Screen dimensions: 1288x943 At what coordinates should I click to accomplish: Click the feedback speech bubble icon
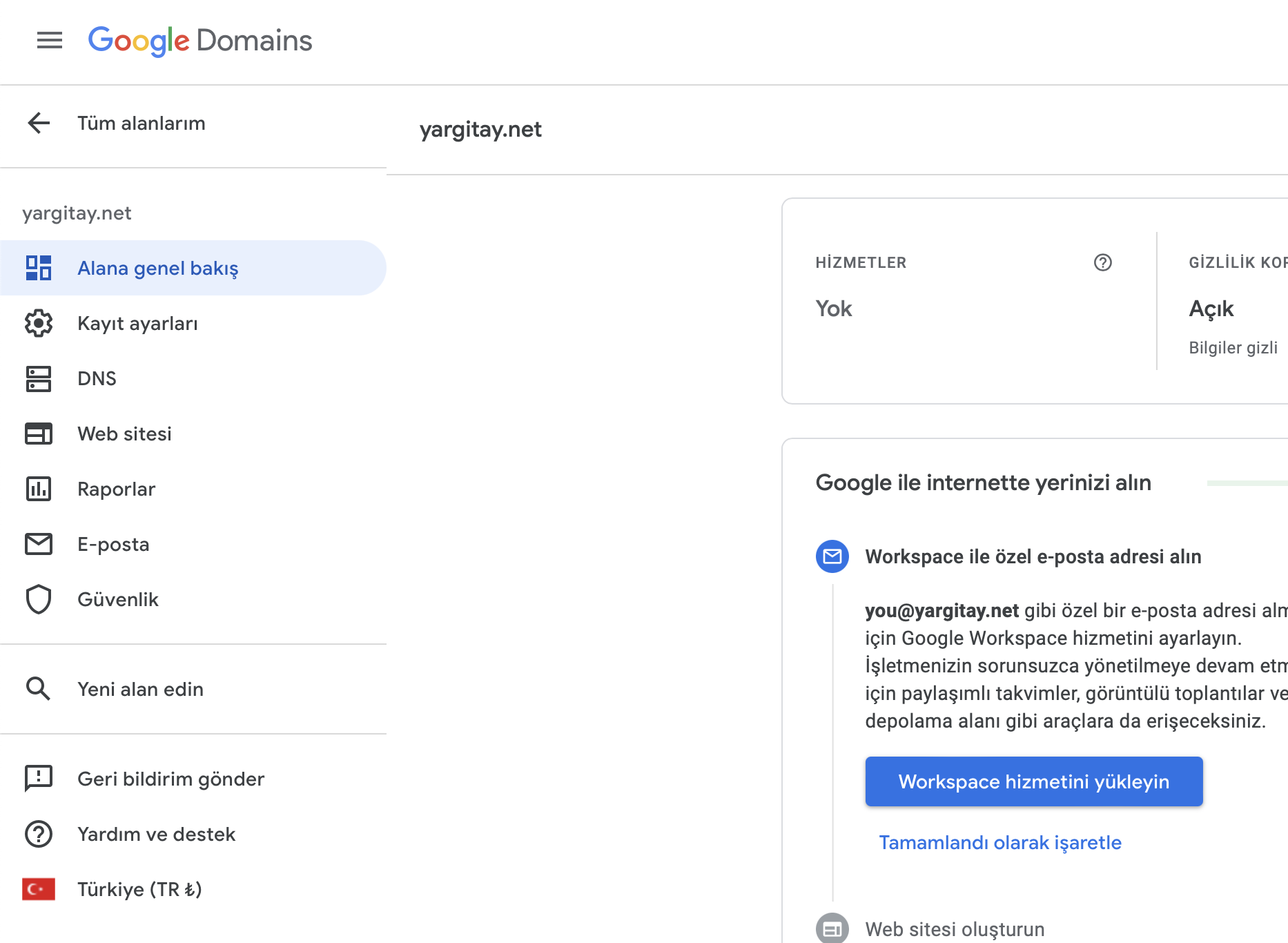click(39, 779)
